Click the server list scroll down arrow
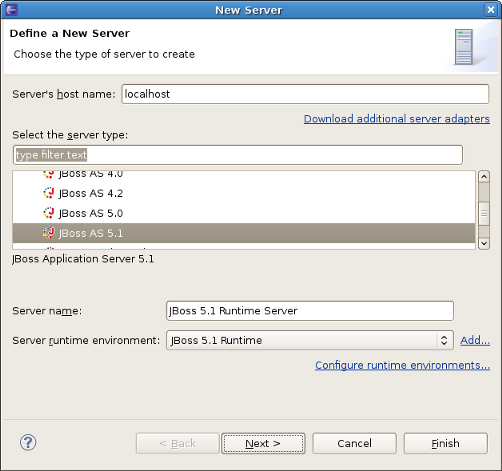 (484, 243)
